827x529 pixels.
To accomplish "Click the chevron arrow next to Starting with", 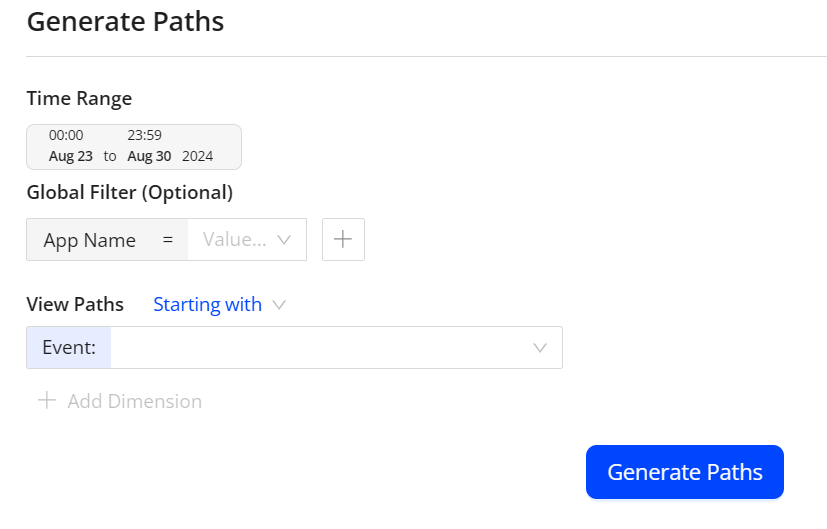I will [x=279, y=305].
